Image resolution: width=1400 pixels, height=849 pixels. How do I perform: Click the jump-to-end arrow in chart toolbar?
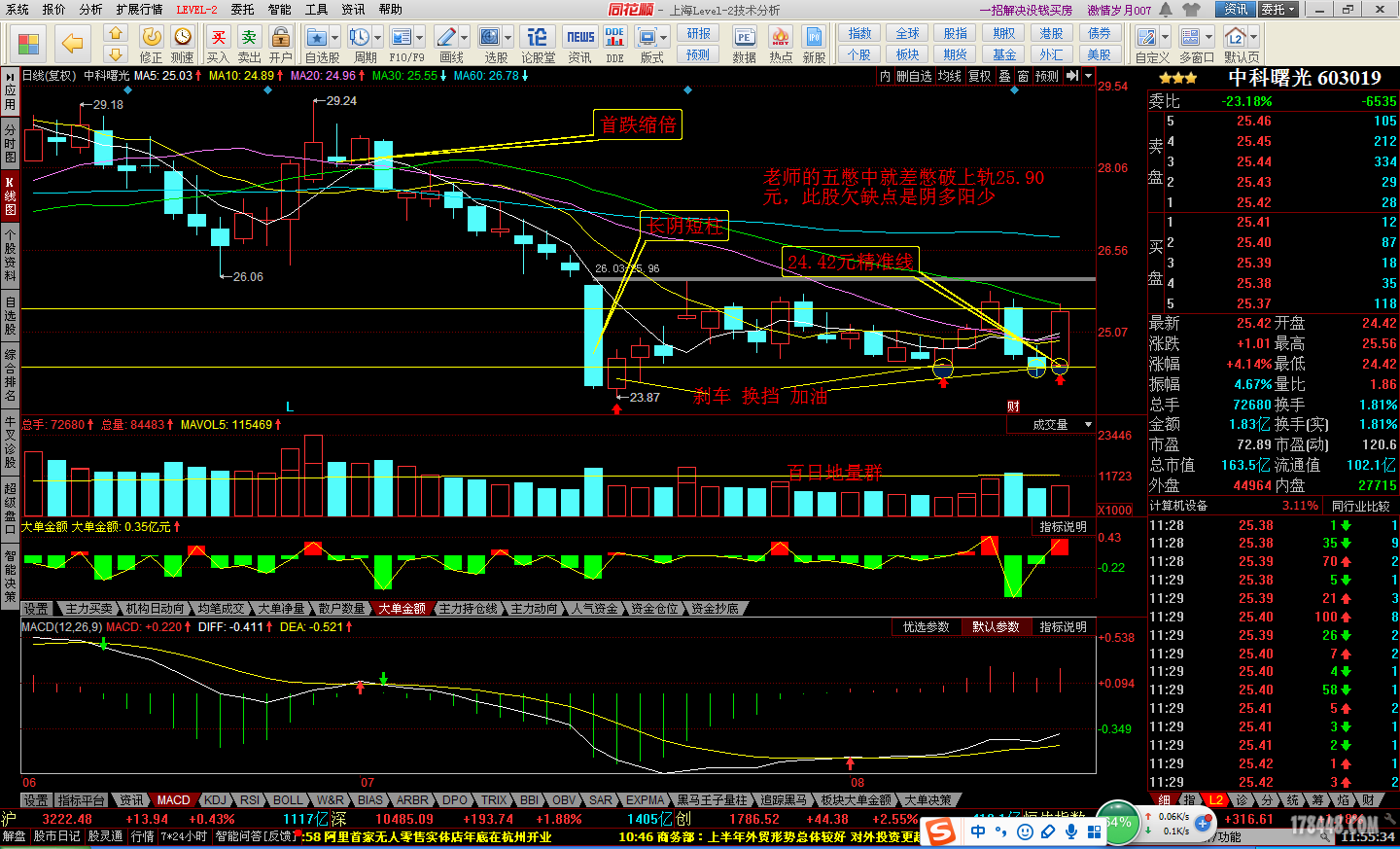[x=1072, y=76]
